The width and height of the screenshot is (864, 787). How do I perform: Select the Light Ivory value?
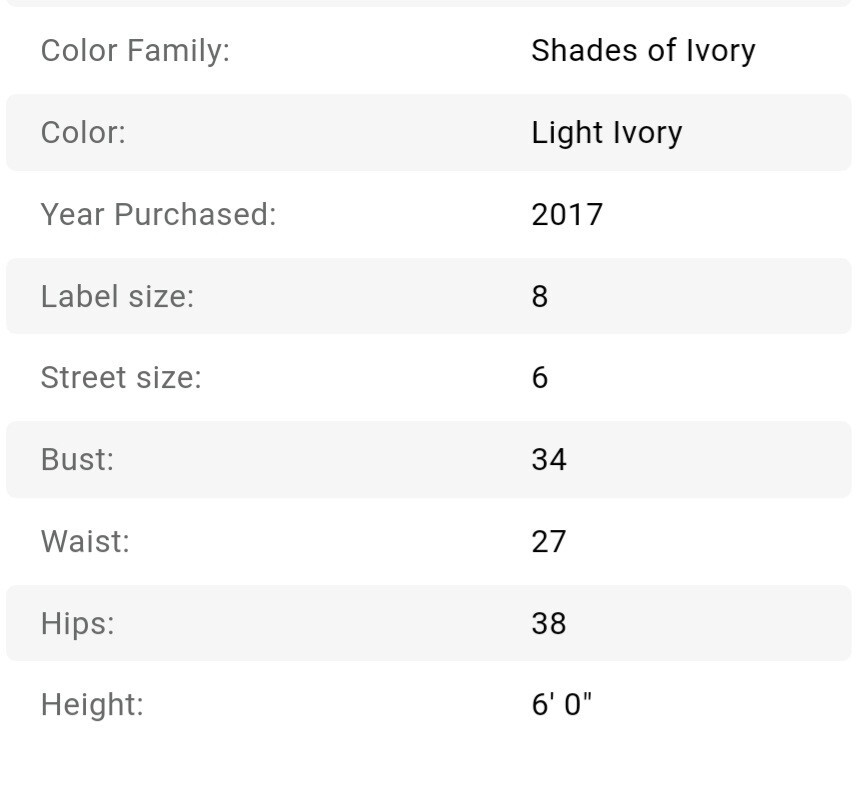tap(607, 133)
